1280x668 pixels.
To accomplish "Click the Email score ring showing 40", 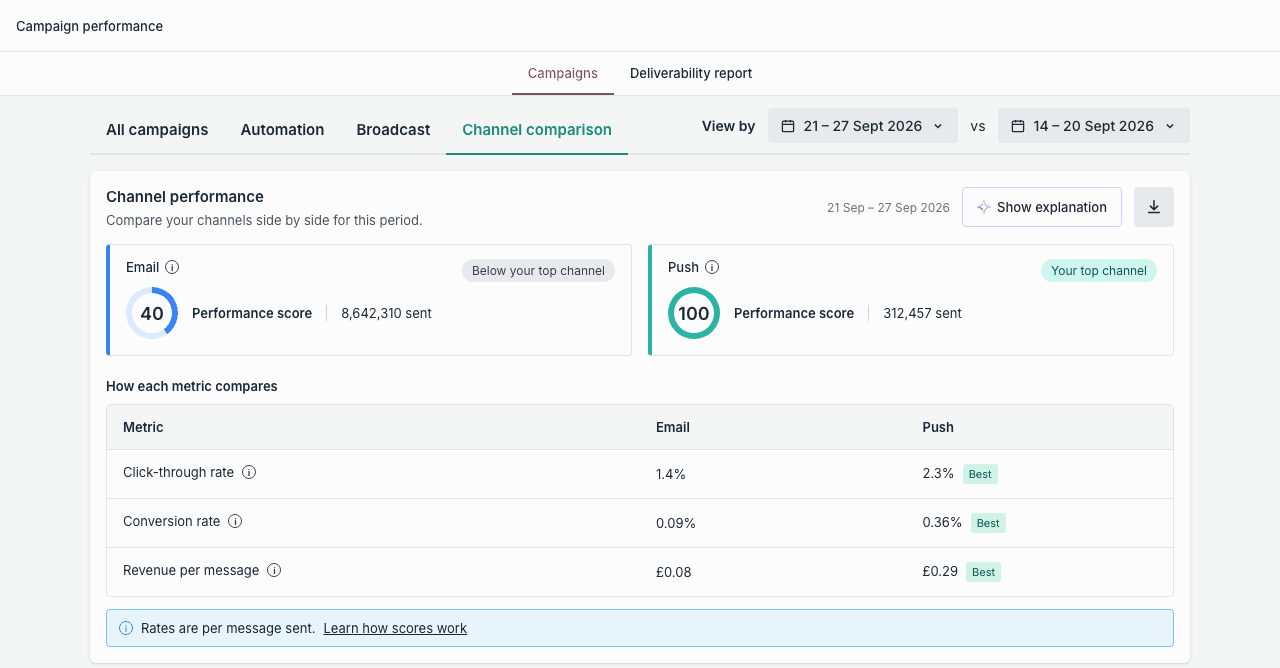I will [152, 313].
